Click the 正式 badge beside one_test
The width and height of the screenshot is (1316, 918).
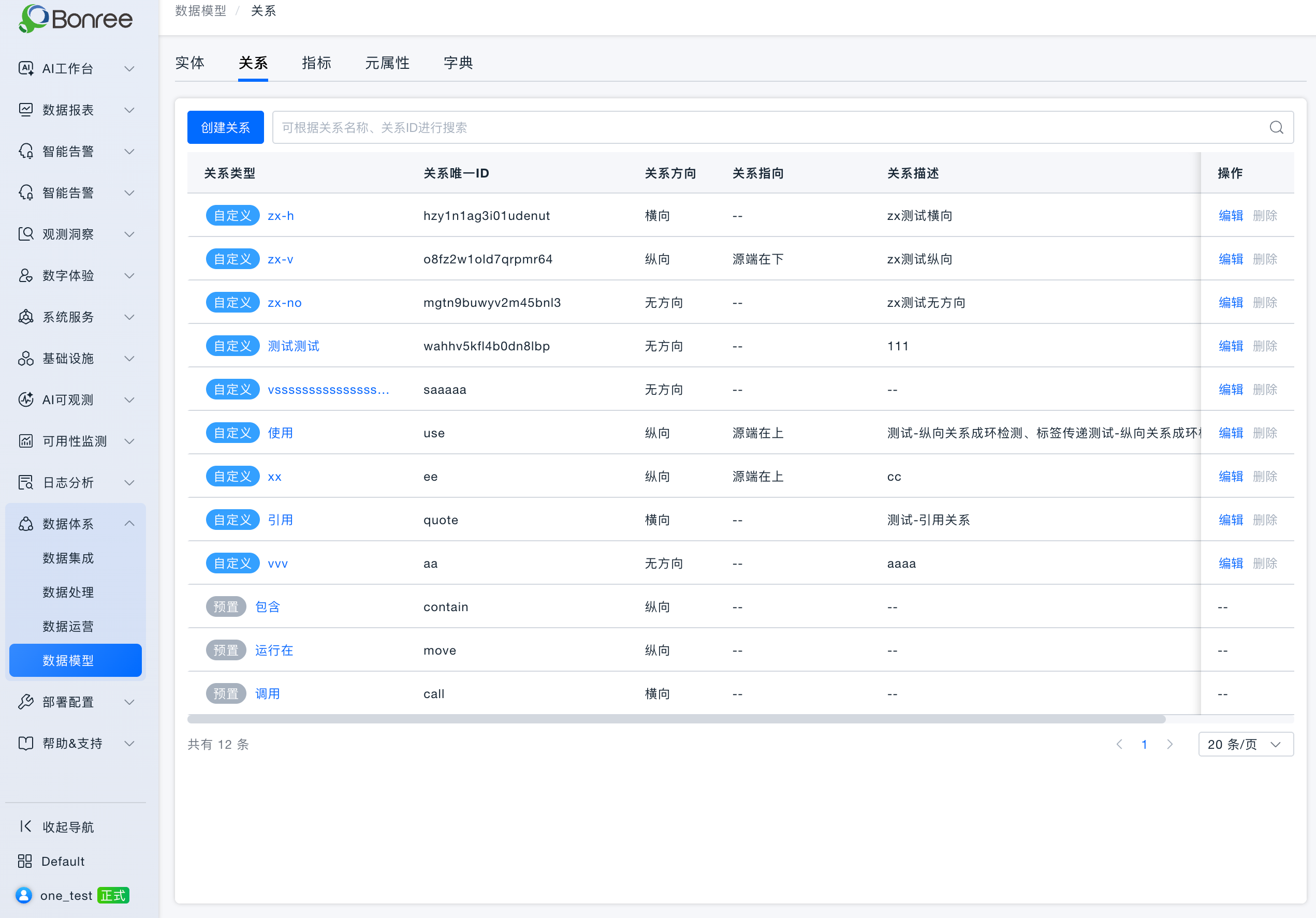click(113, 895)
